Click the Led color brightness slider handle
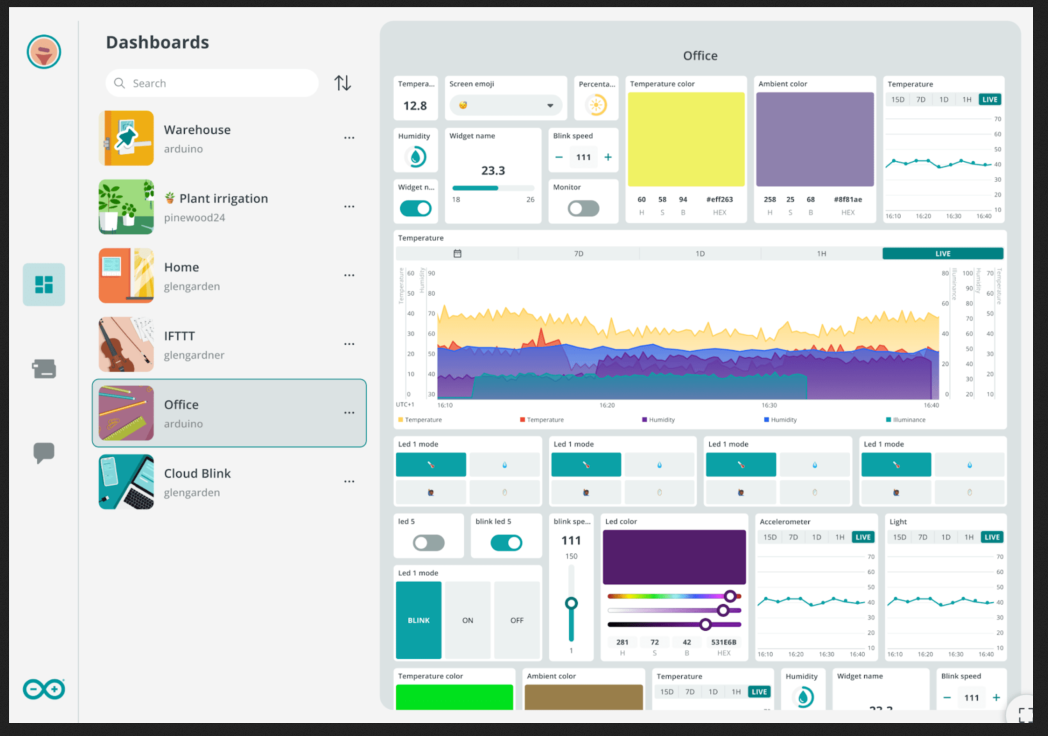Screen dimensions: 1048x736 (x=705, y=624)
